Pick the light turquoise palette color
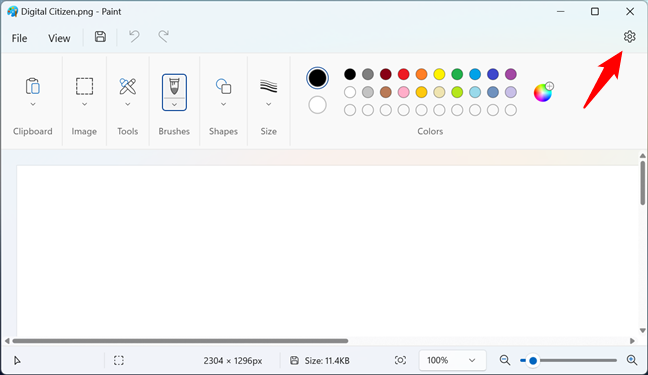 click(475, 92)
